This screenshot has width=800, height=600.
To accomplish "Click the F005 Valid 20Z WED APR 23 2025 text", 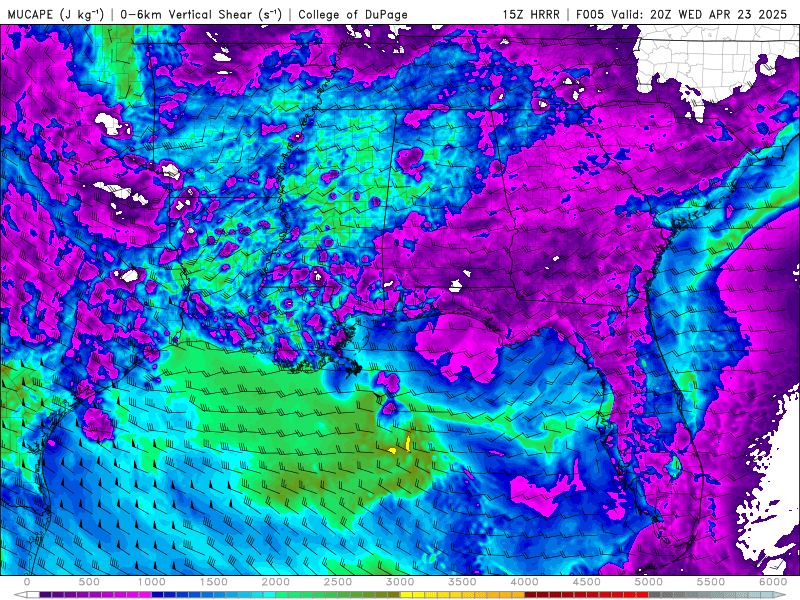I will coord(681,15).
